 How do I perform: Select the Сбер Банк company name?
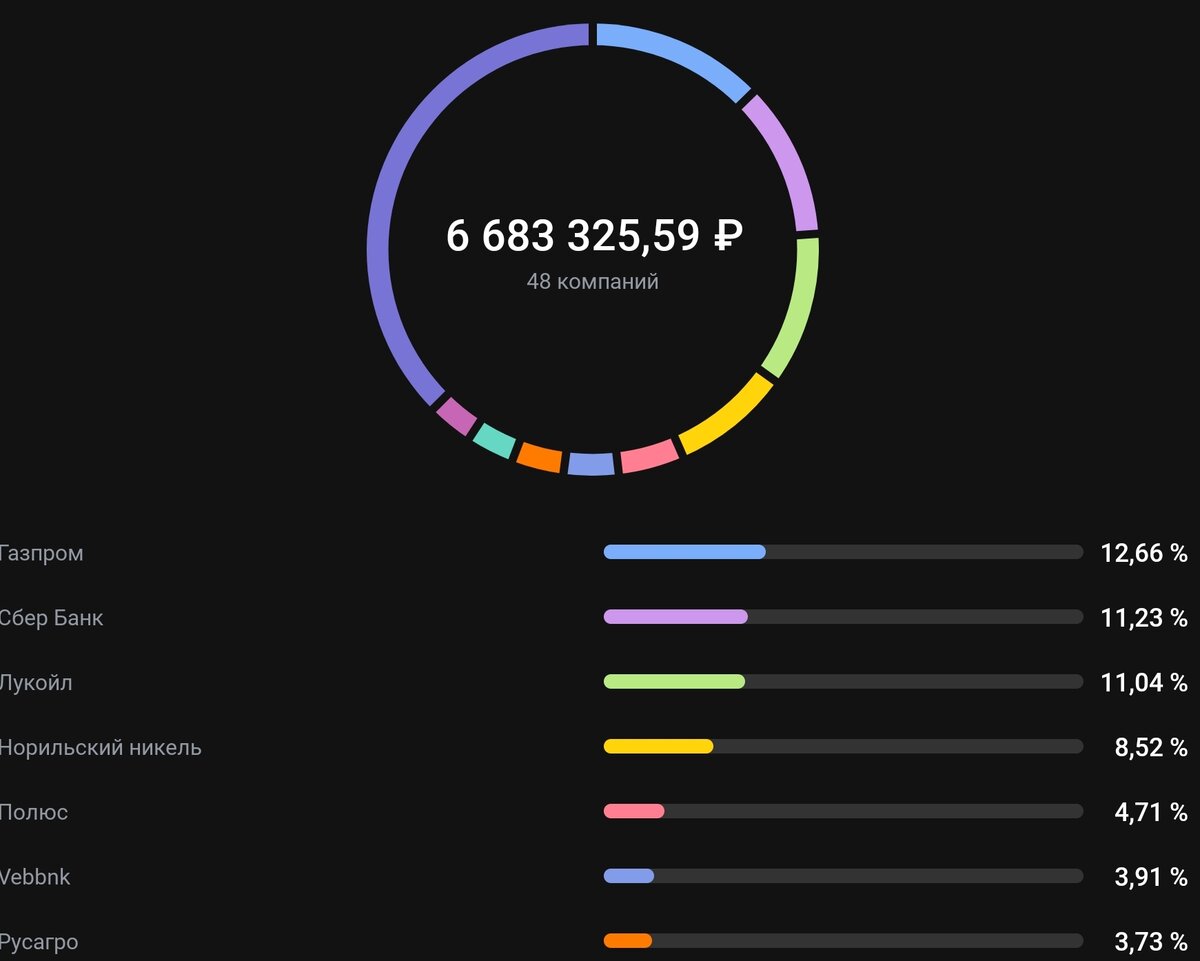coord(51,618)
